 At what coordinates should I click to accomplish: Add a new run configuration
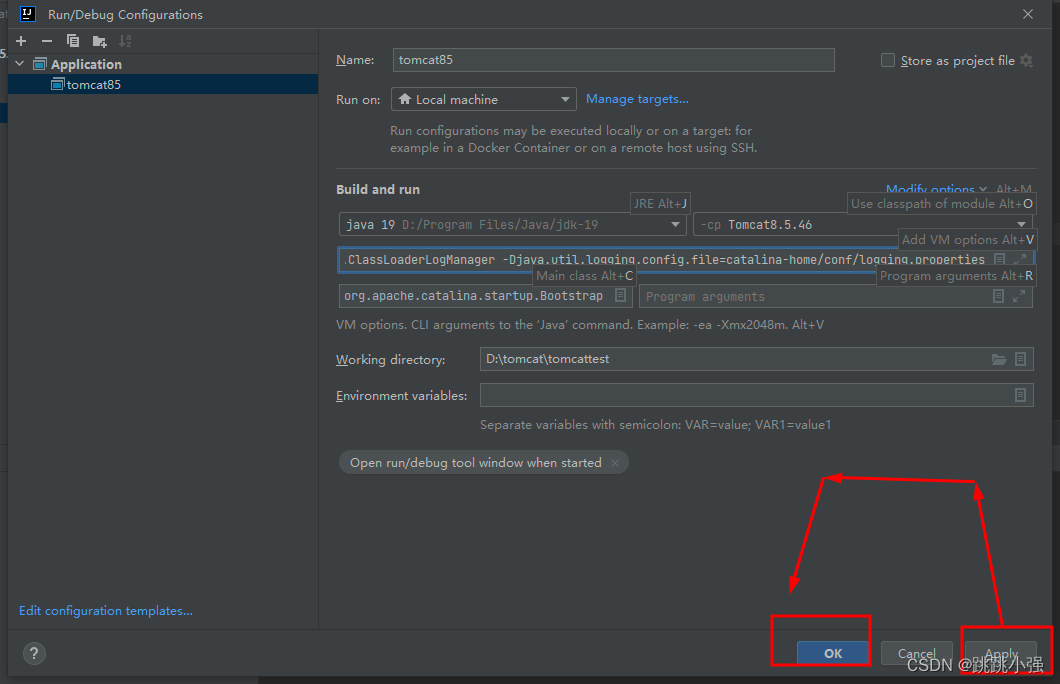21,41
